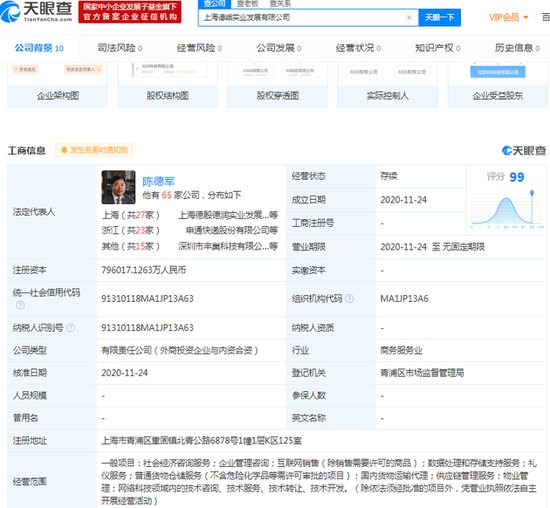550x508 pixels.
Task: Switch to the 历史信息 tab
Action: pos(517,48)
